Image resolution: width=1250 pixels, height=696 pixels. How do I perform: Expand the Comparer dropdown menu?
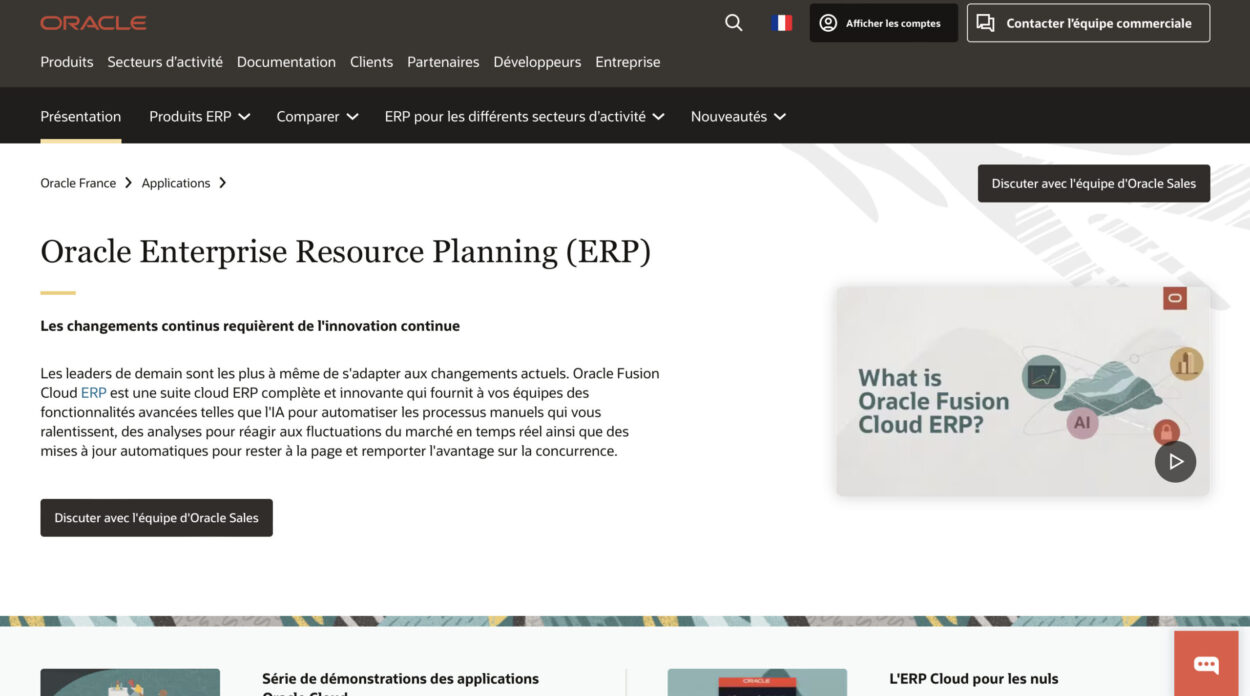point(317,116)
